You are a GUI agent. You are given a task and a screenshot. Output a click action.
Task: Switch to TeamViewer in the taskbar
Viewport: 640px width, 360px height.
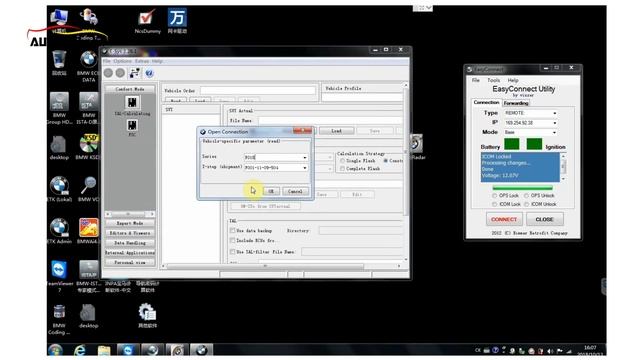[128, 350]
